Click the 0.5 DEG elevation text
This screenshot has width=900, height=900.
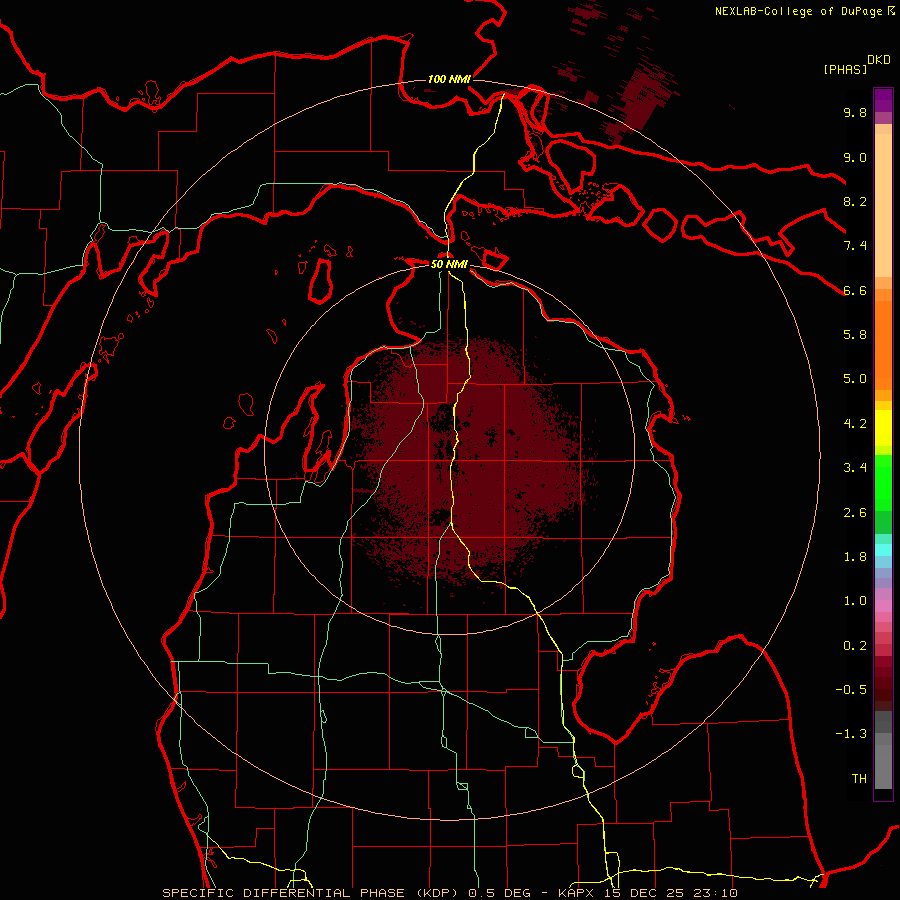click(498, 893)
